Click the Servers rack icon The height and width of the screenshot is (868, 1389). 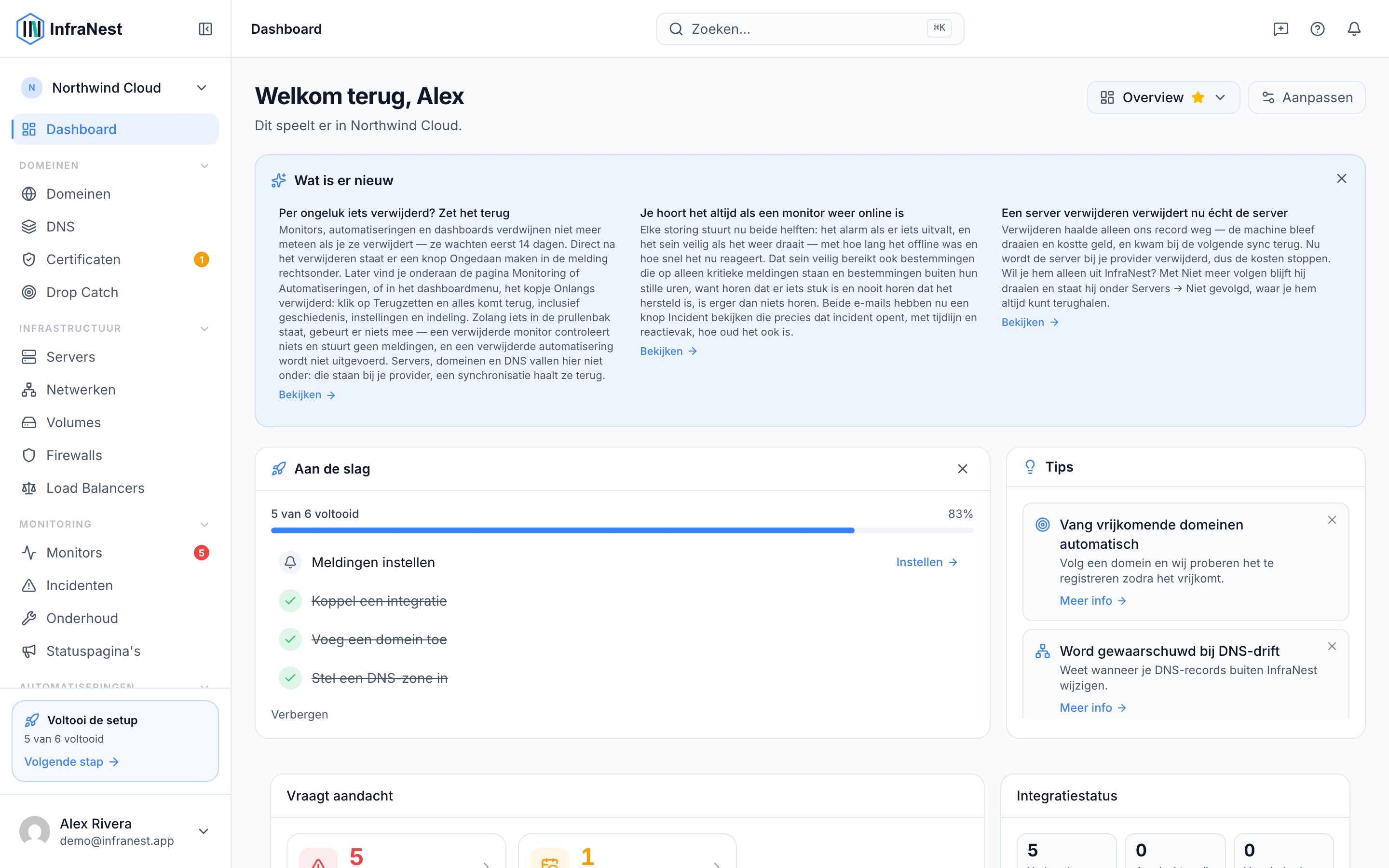pyautogui.click(x=29, y=357)
